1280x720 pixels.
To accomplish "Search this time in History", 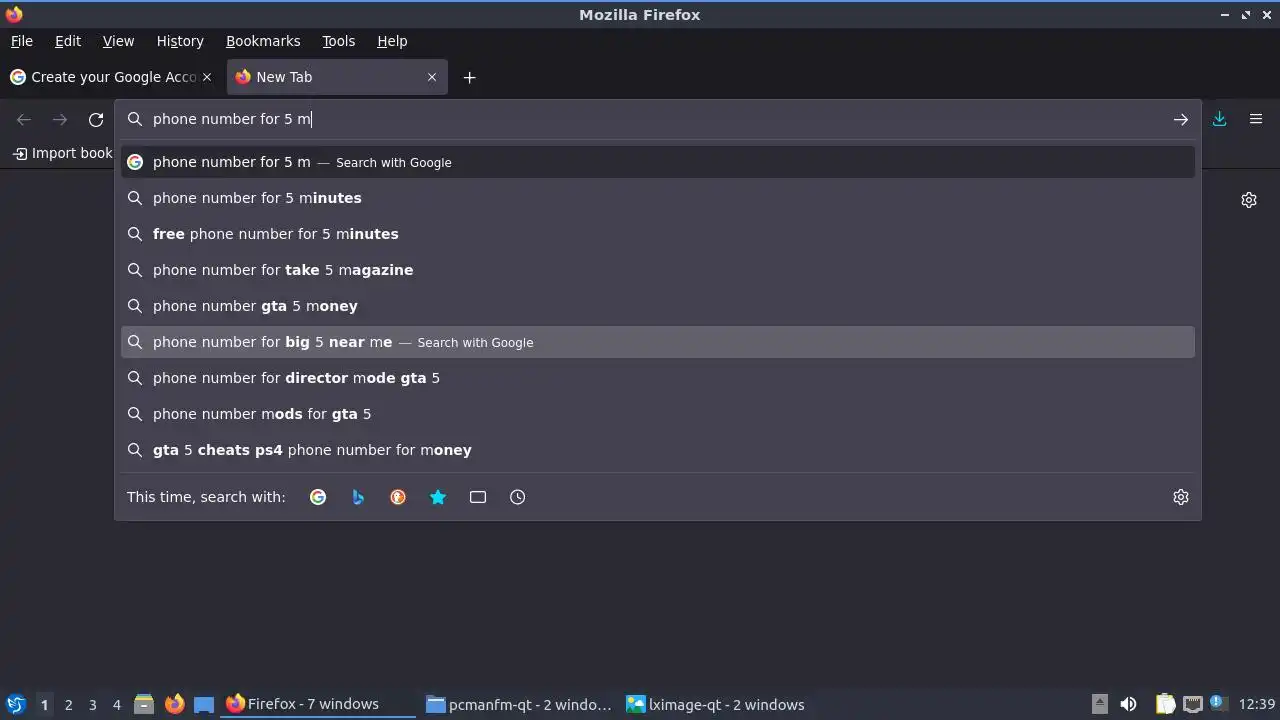I will click(518, 497).
